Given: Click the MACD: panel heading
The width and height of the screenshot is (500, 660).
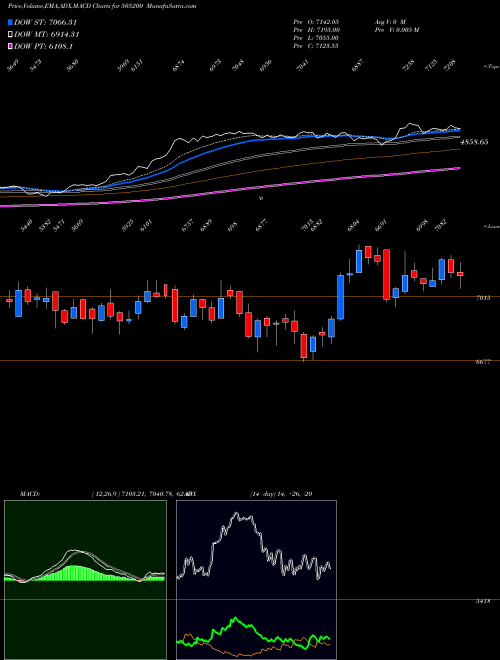Looking at the screenshot, I should click(x=30, y=494).
